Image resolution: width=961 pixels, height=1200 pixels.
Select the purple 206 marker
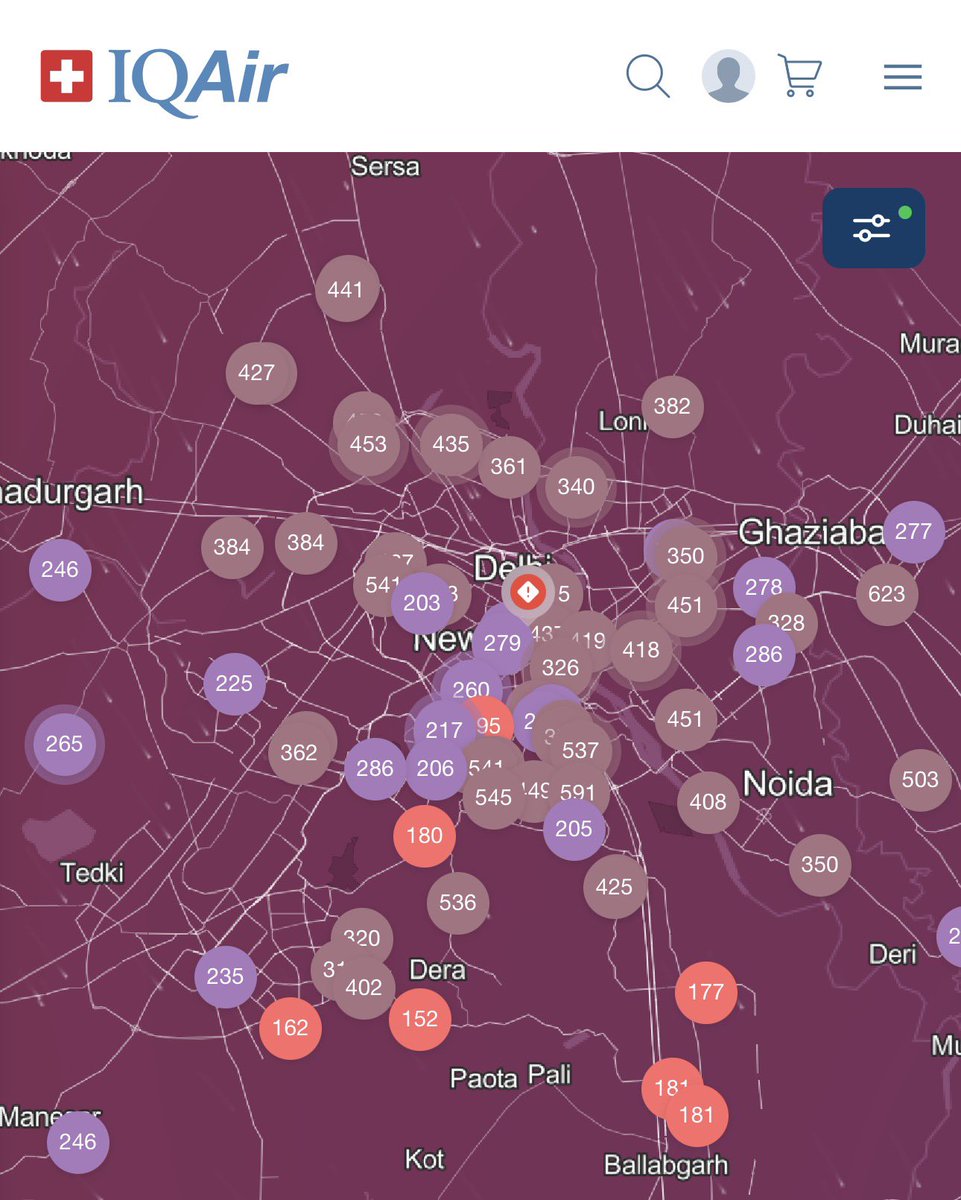tap(436, 769)
